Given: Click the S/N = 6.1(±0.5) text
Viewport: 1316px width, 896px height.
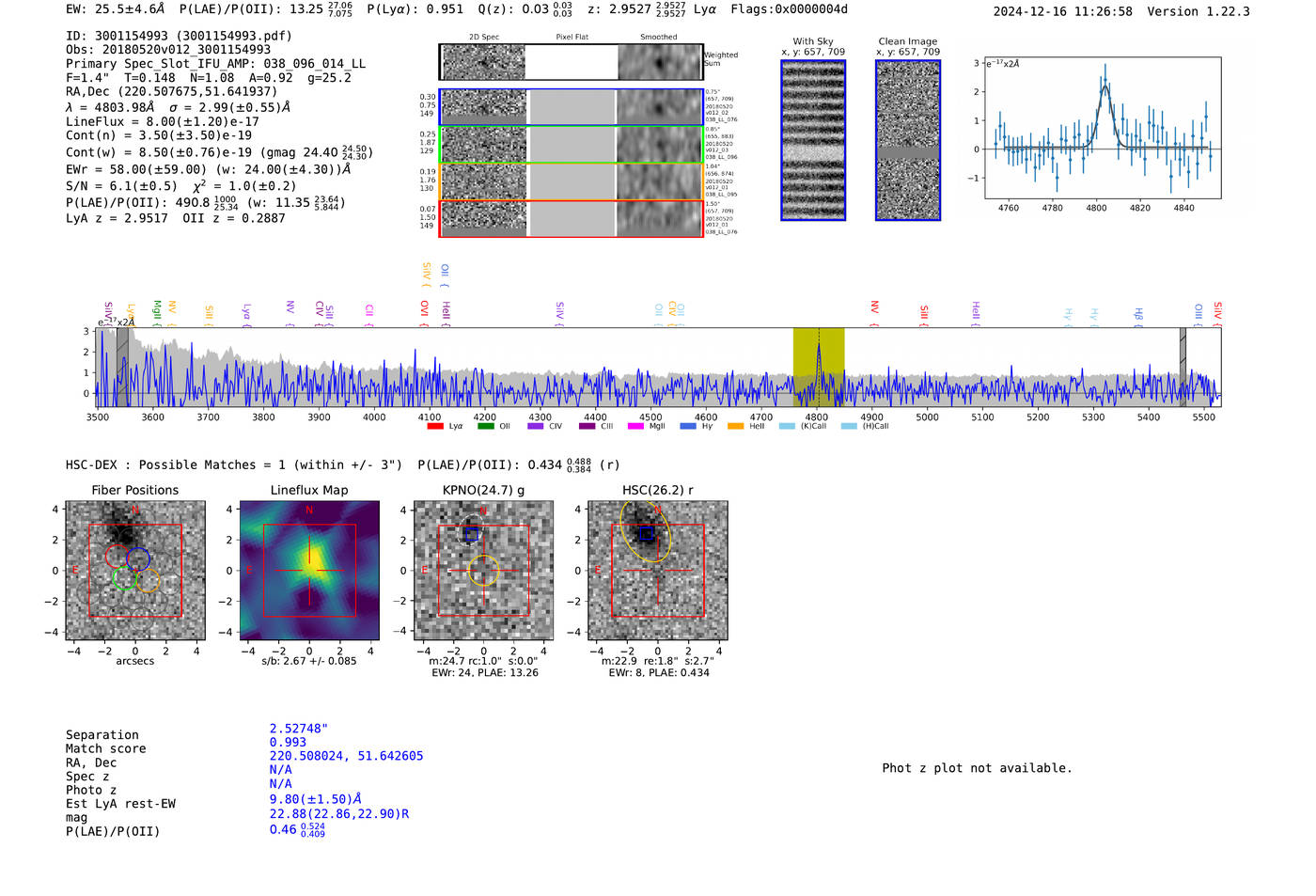Looking at the screenshot, I should (x=121, y=186).
